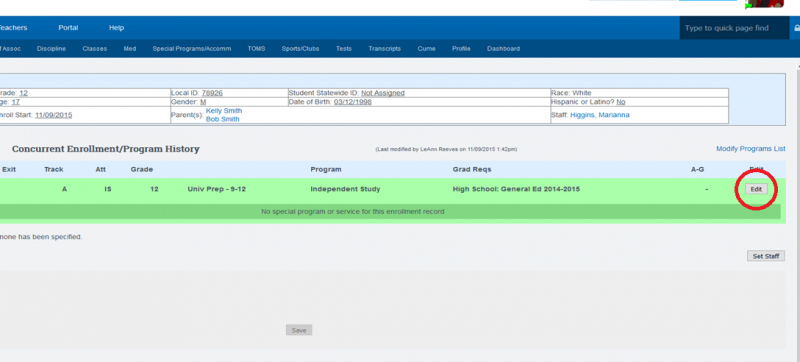Click the grayed-out Save button
800x362 pixels.
(x=299, y=330)
